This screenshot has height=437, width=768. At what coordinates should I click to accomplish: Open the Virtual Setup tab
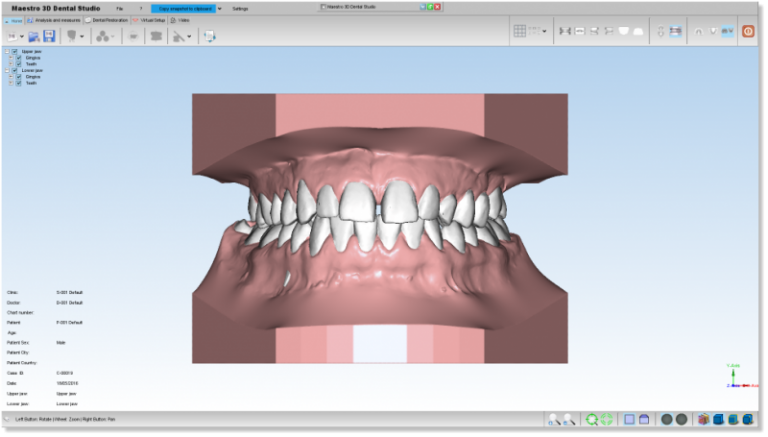click(x=151, y=20)
